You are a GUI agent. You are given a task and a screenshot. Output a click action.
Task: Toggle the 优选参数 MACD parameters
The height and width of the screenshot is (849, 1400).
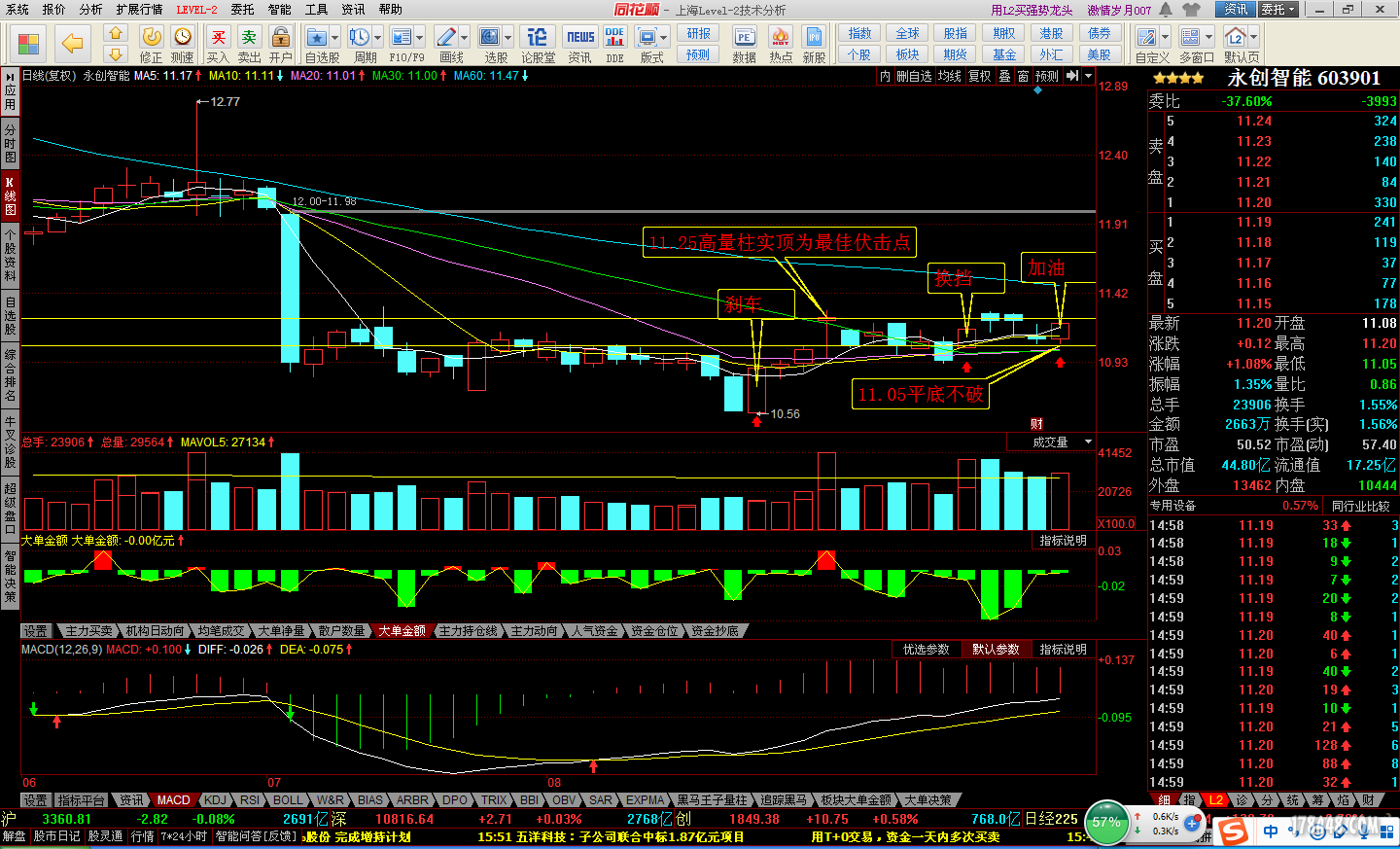pos(926,649)
